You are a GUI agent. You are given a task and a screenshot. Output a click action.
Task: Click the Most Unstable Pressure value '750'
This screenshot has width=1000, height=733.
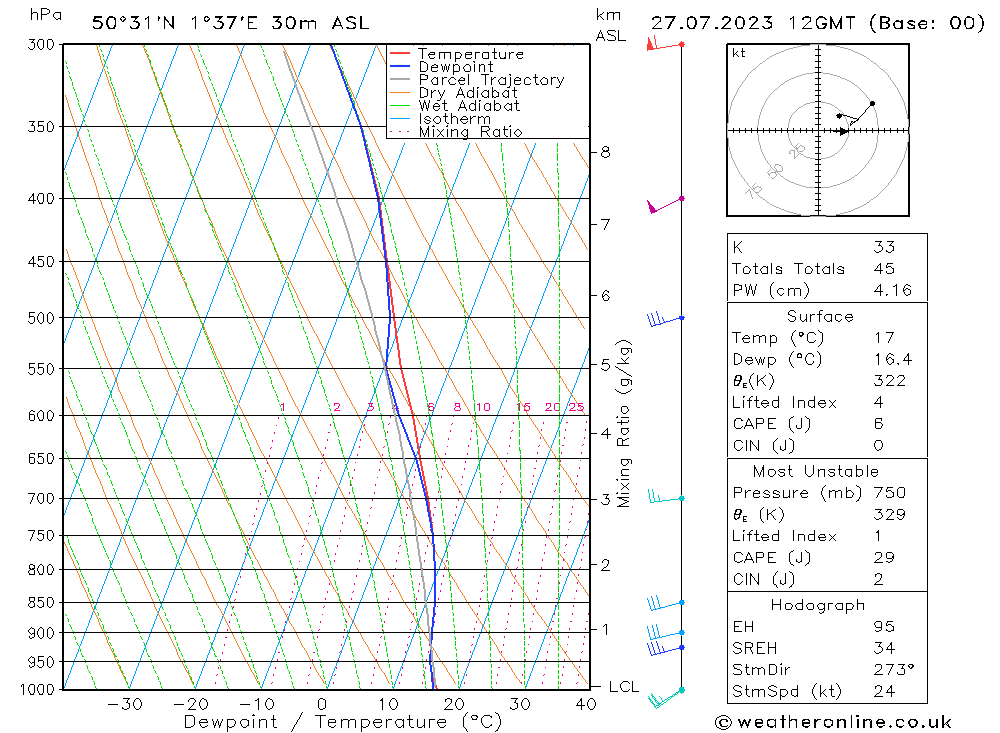tap(890, 492)
